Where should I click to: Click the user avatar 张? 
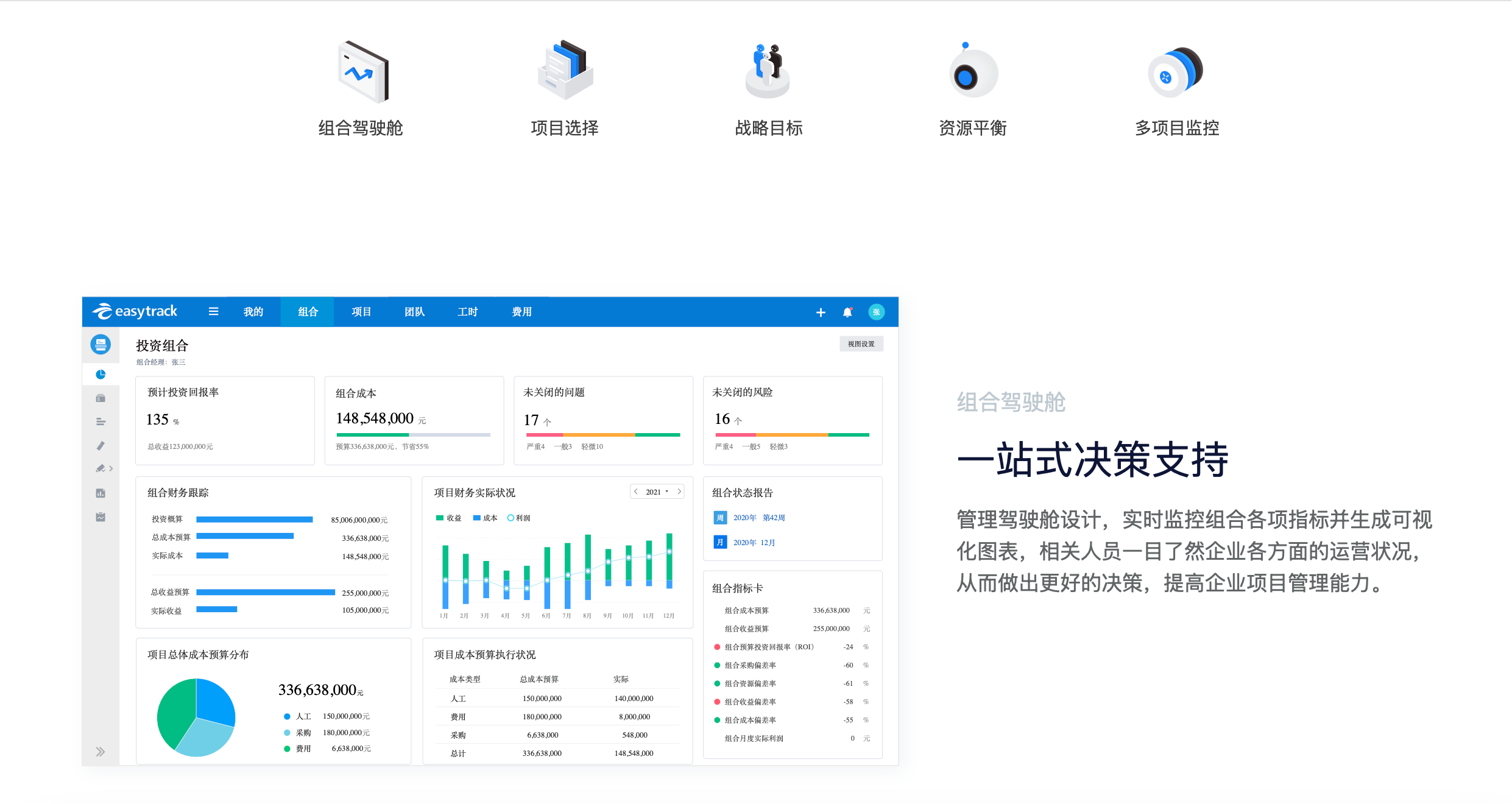876,312
